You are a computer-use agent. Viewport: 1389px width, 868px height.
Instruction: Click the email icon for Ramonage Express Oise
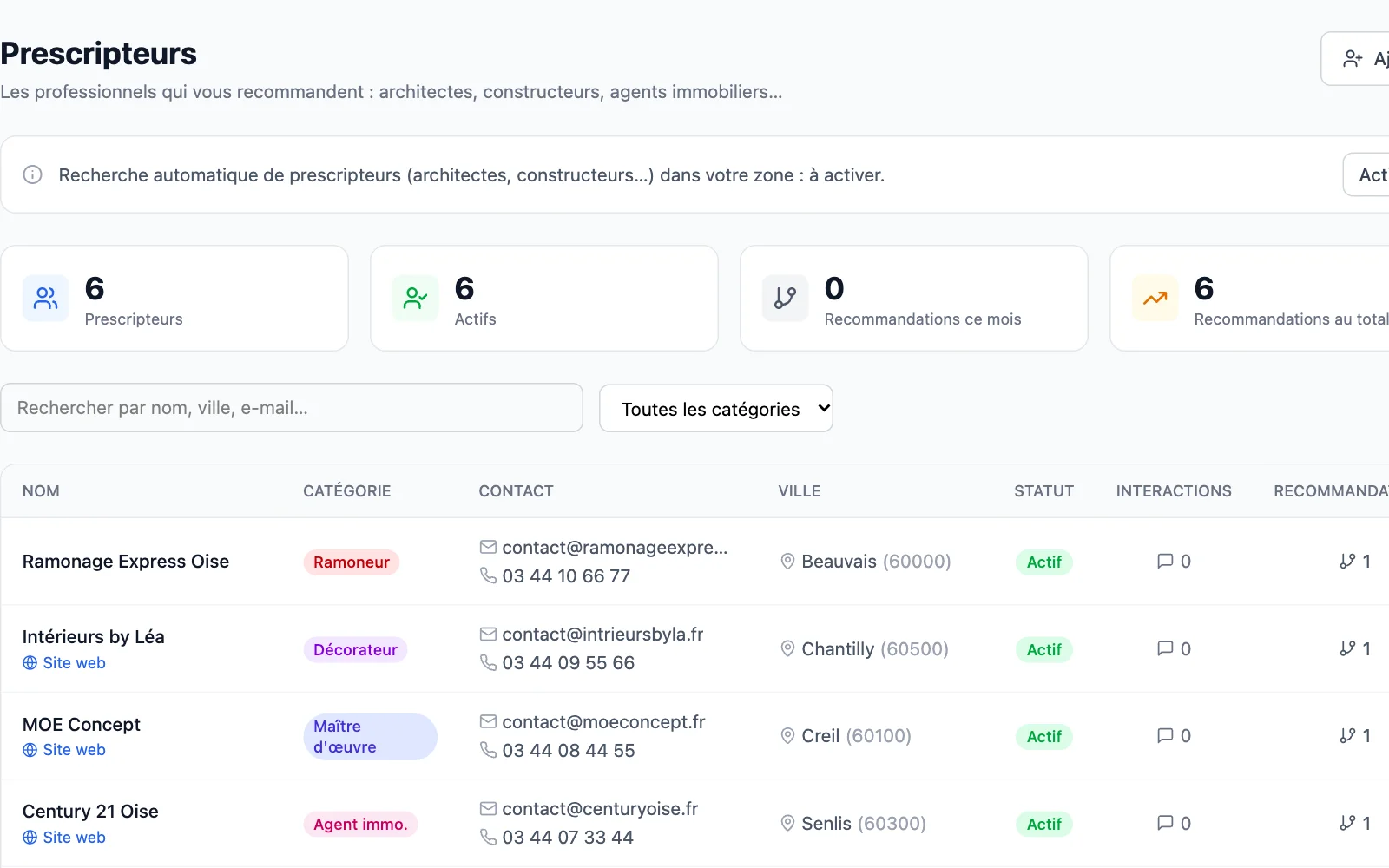488,547
